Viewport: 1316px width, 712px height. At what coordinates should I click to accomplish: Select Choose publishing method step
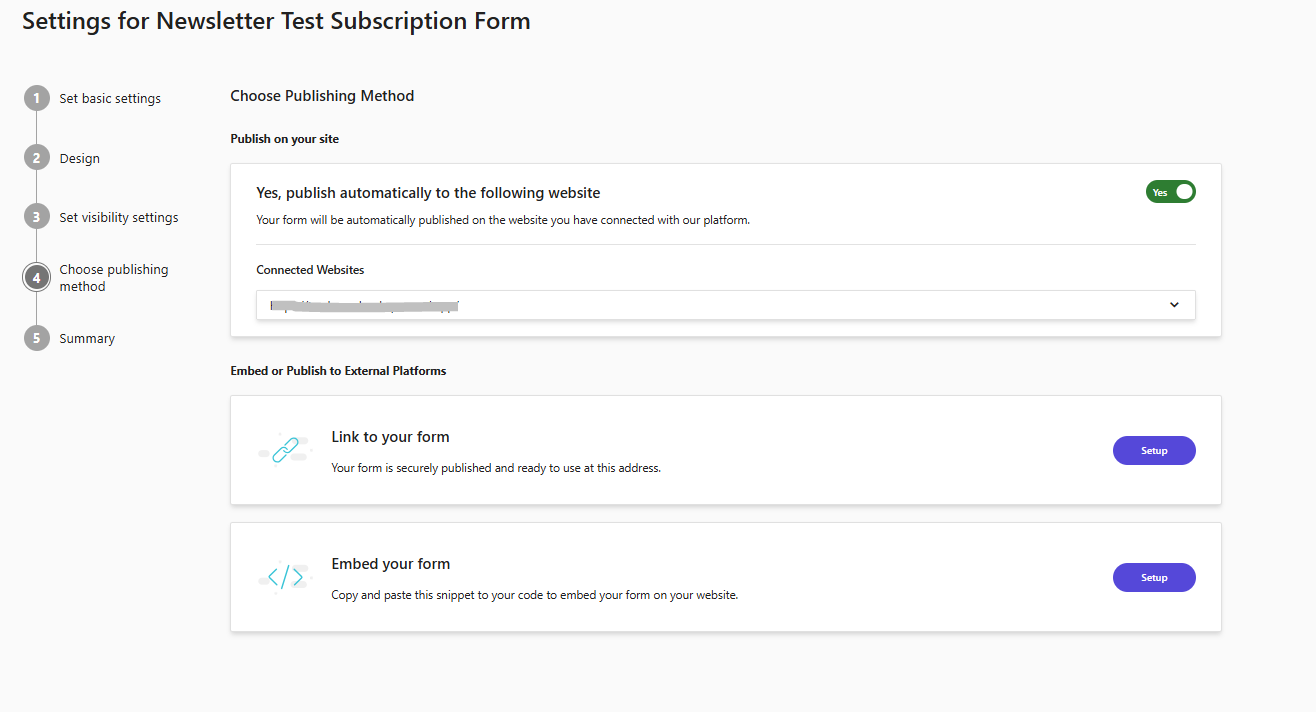pyautogui.click(x=114, y=278)
